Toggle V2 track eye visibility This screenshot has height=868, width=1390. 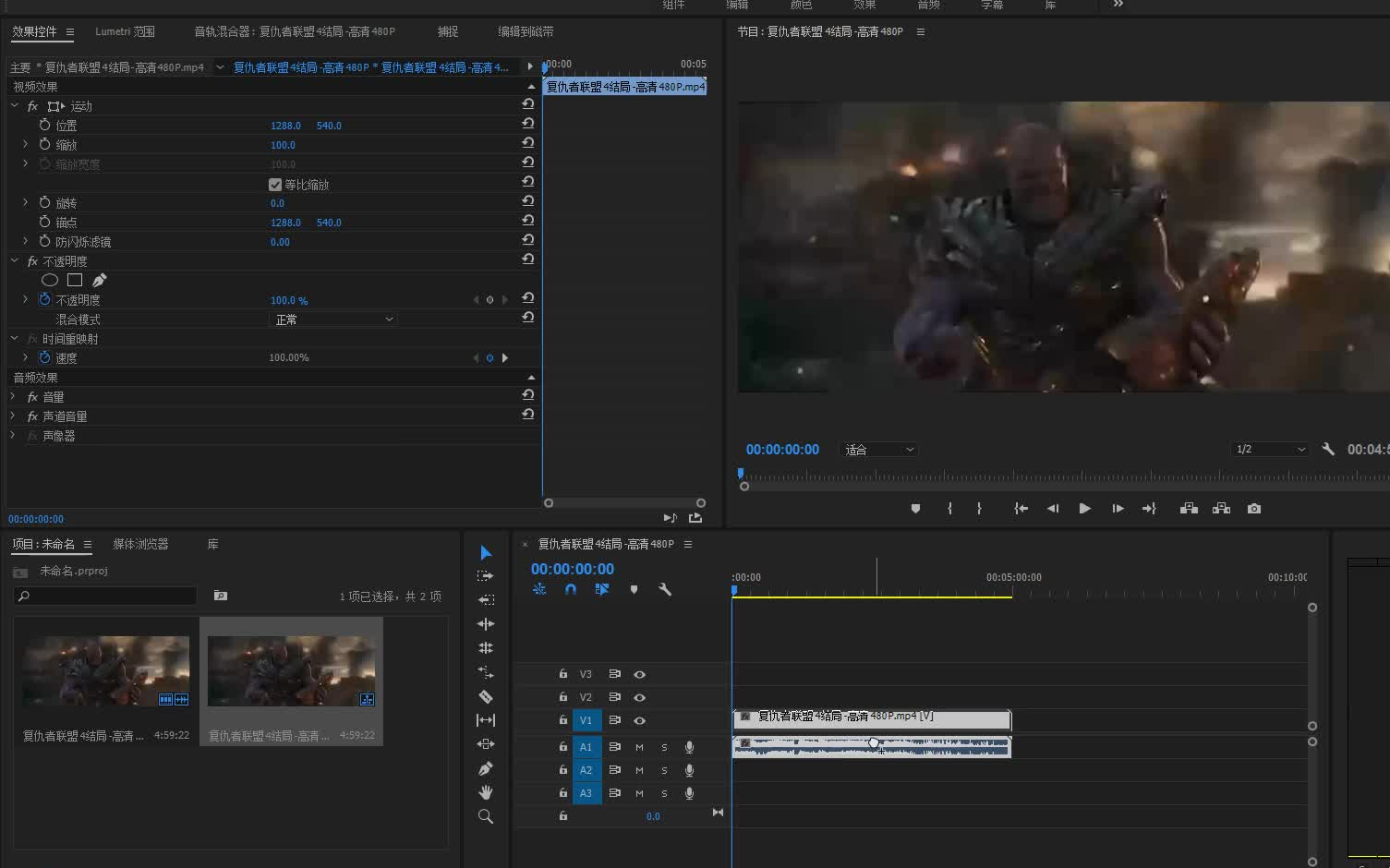click(639, 698)
